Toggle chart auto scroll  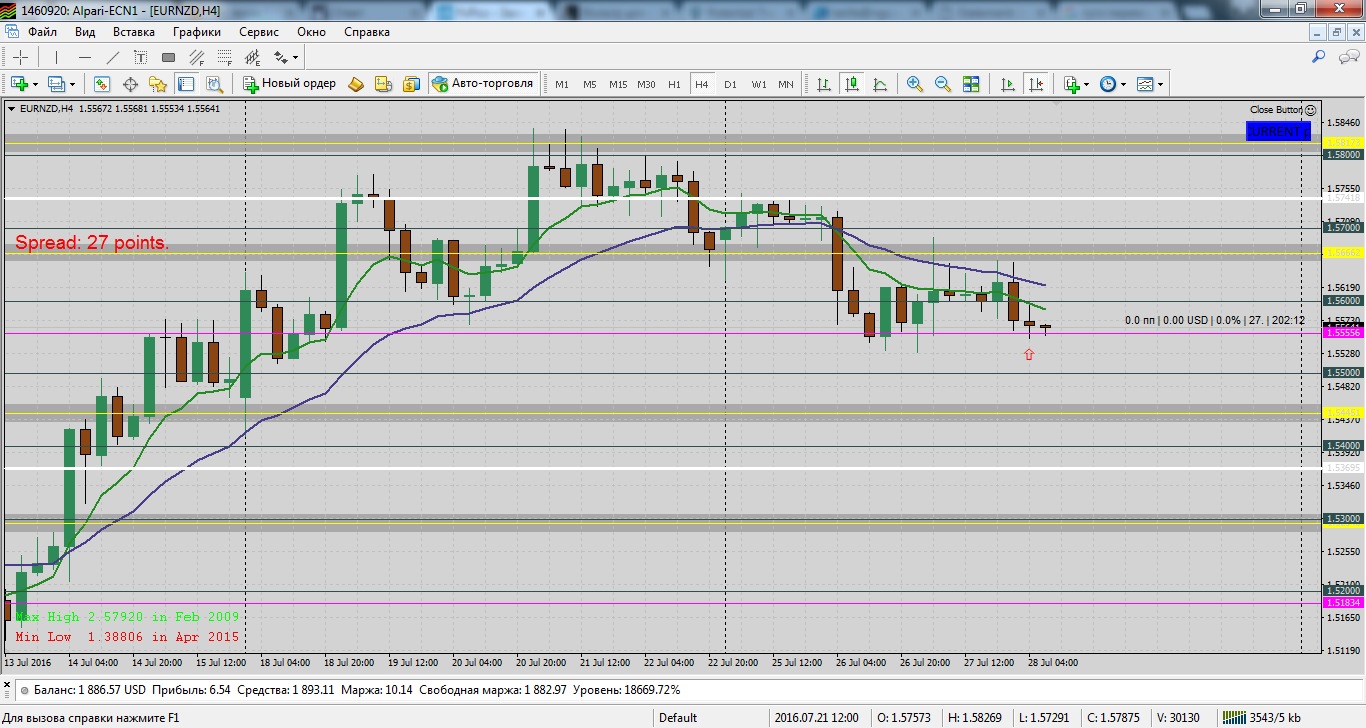point(1007,84)
